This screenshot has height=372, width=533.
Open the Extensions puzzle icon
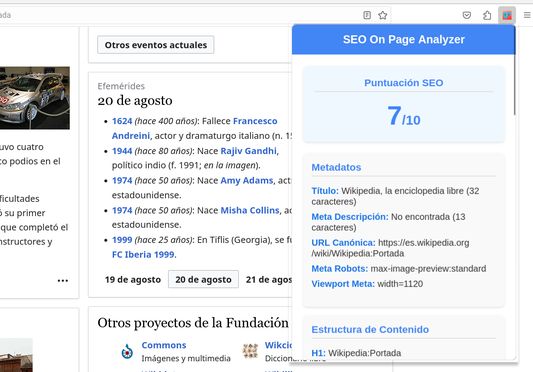(487, 15)
